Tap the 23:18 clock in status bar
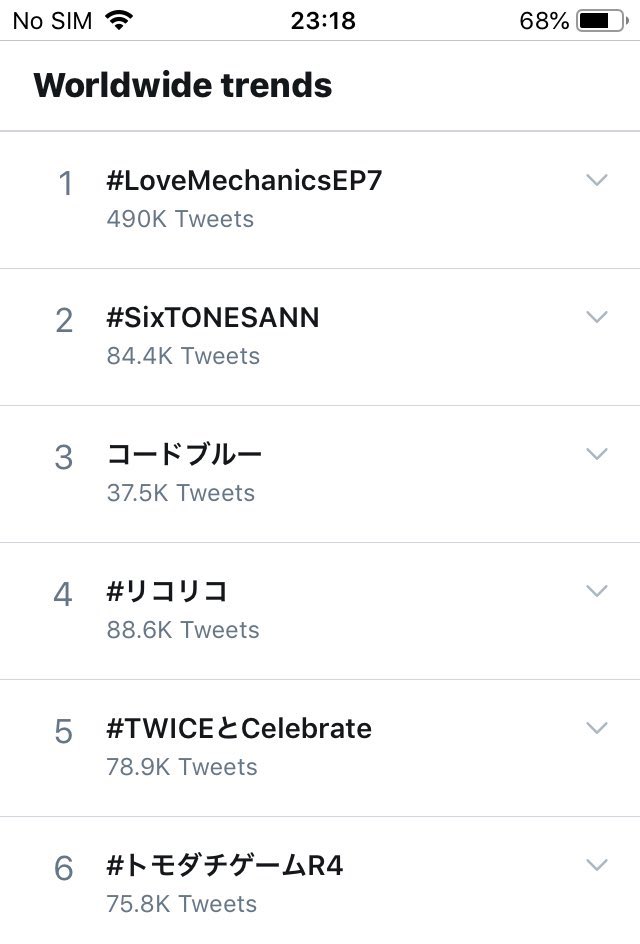Screen dimensions: 640x944 pos(323,21)
